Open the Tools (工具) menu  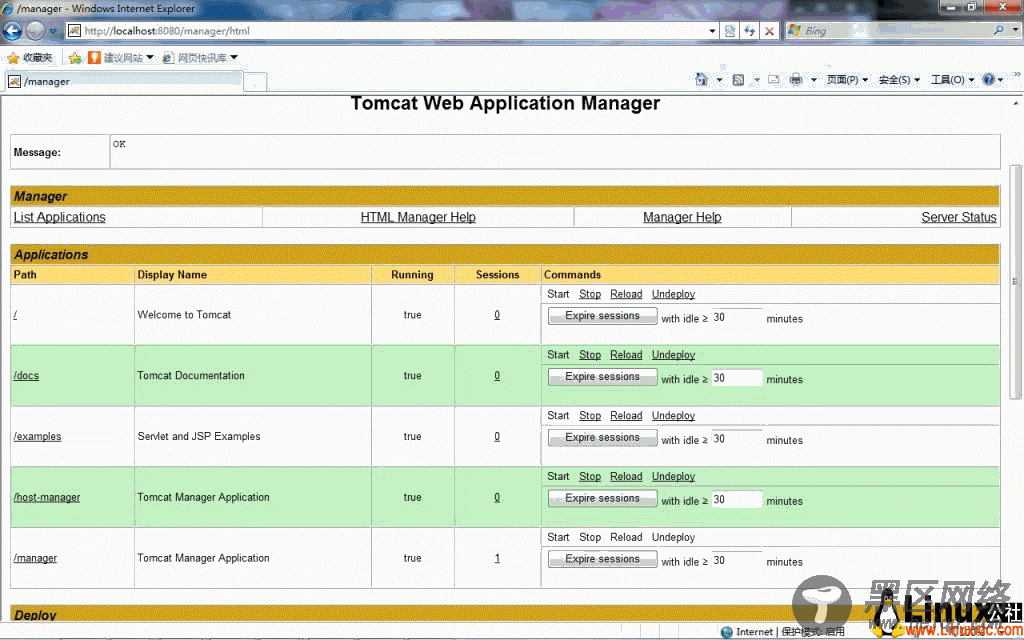pos(952,80)
